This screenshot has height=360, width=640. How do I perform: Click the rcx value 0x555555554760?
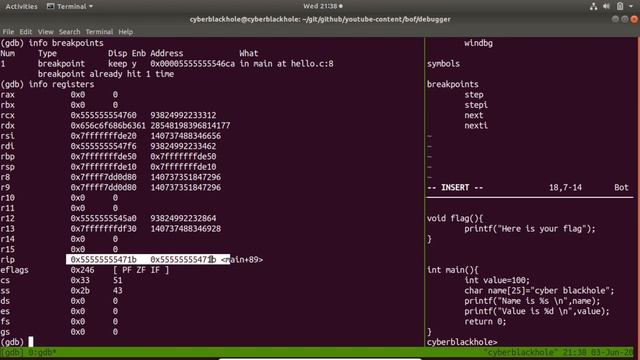coord(103,115)
